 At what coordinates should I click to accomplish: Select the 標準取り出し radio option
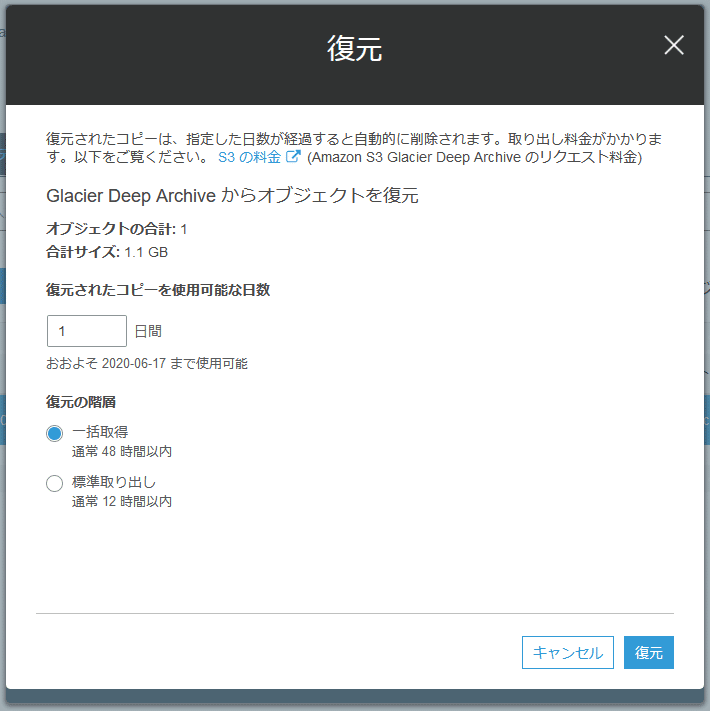[x=54, y=483]
